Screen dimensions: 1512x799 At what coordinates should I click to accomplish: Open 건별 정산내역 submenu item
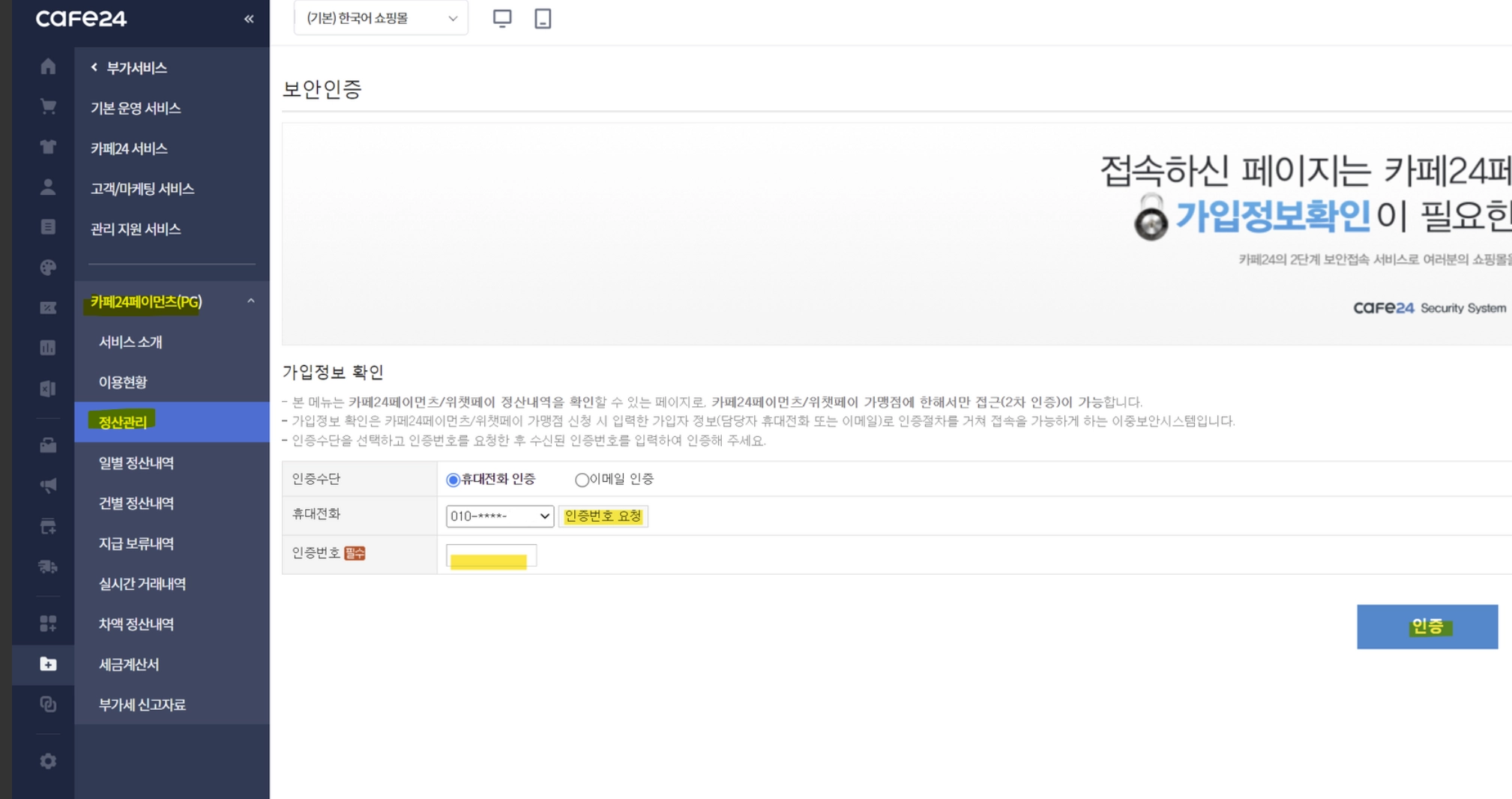(x=136, y=503)
